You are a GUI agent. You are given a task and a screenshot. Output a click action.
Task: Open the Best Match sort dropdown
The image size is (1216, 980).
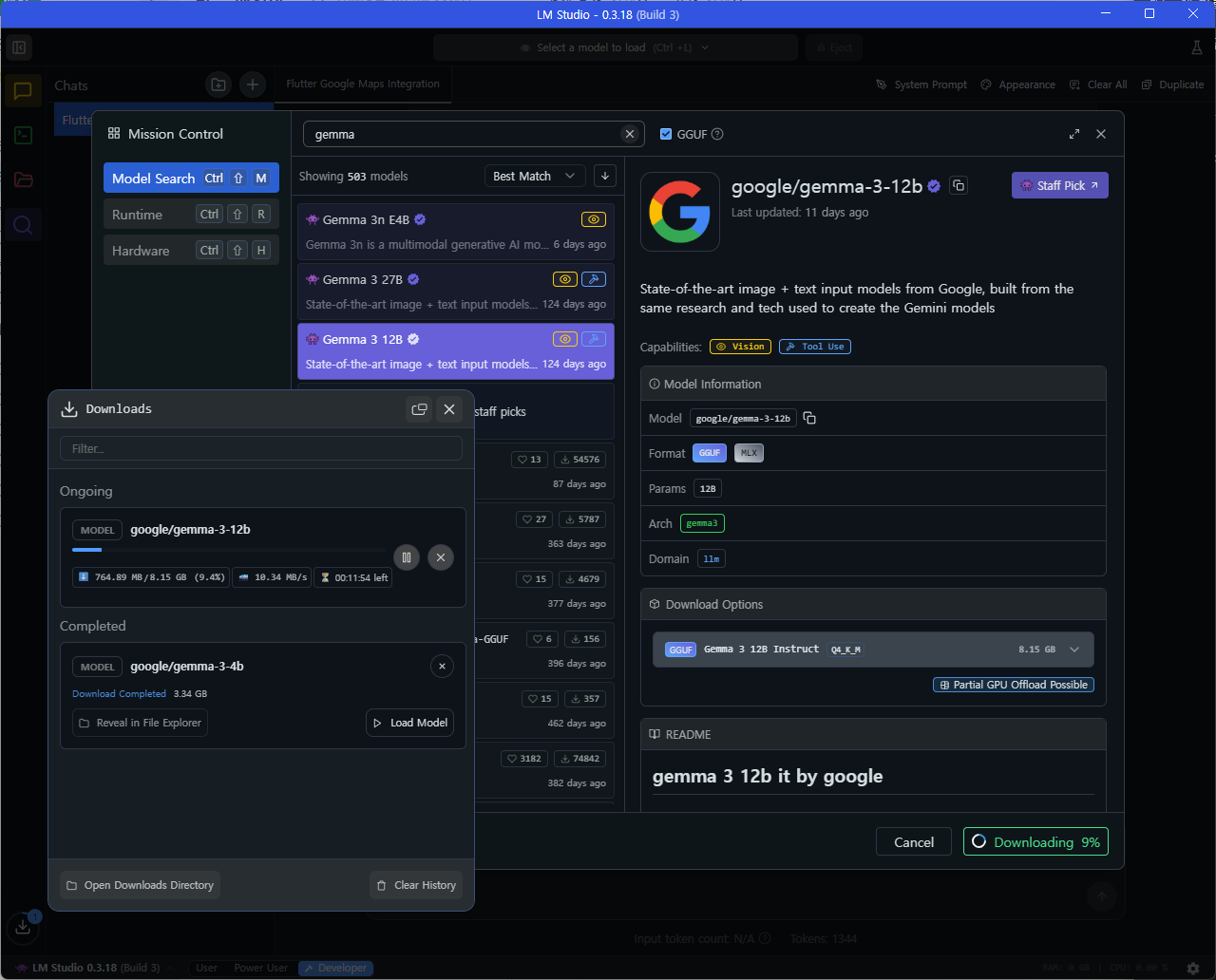point(535,176)
